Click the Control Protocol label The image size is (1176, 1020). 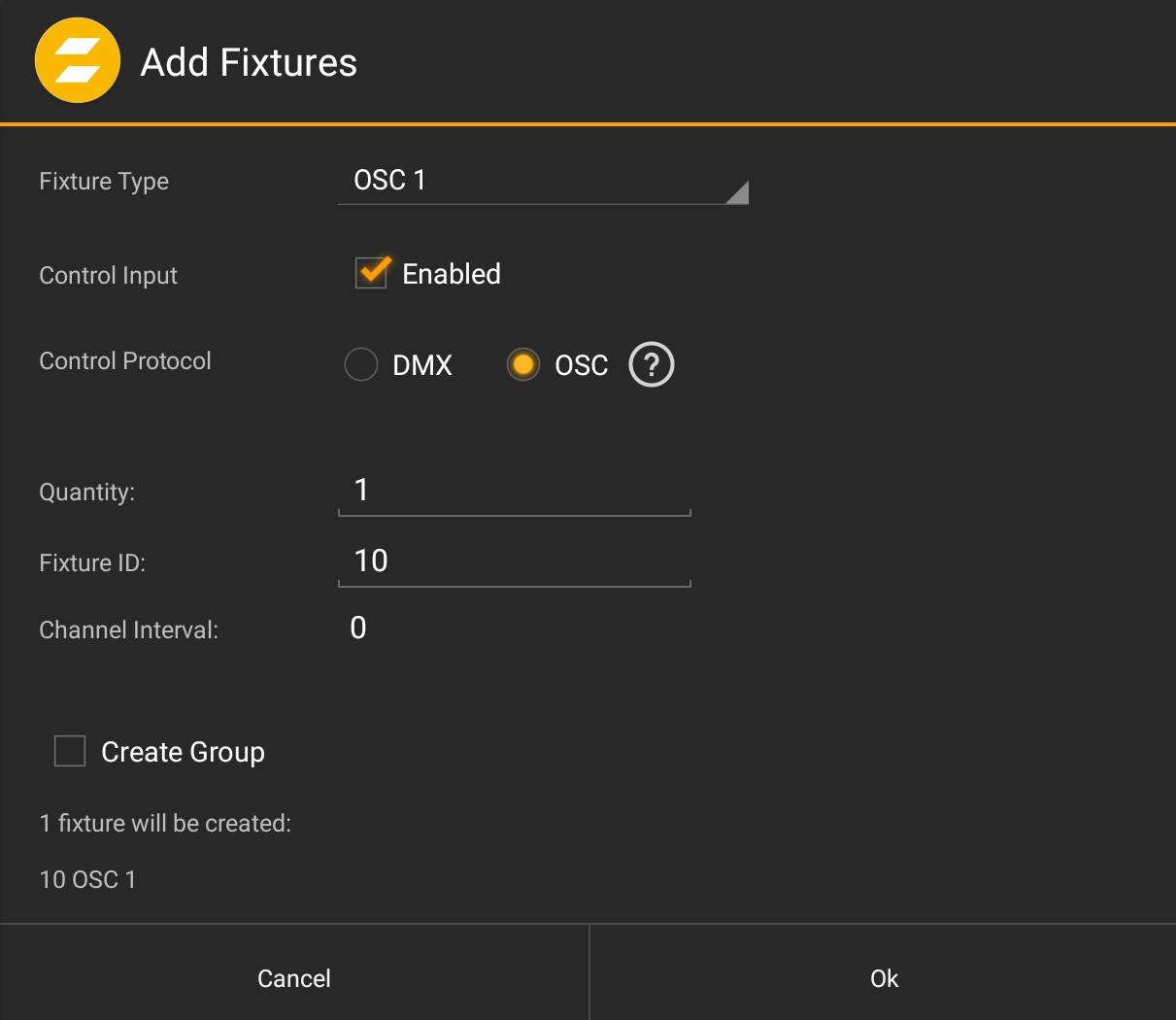(x=125, y=361)
